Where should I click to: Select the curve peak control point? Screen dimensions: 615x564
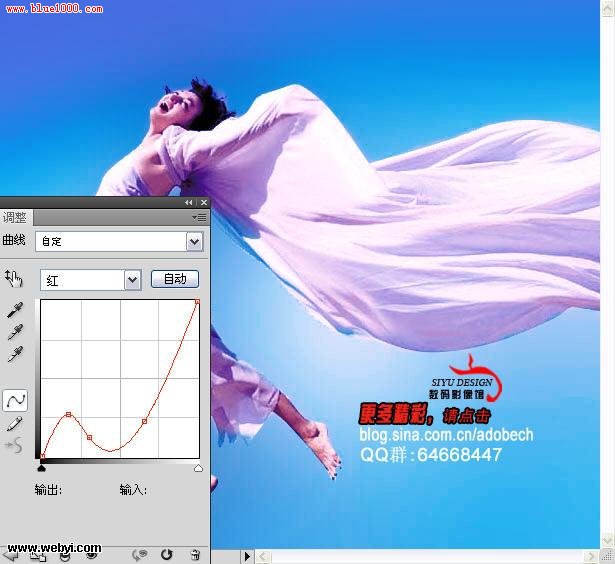point(69,414)
